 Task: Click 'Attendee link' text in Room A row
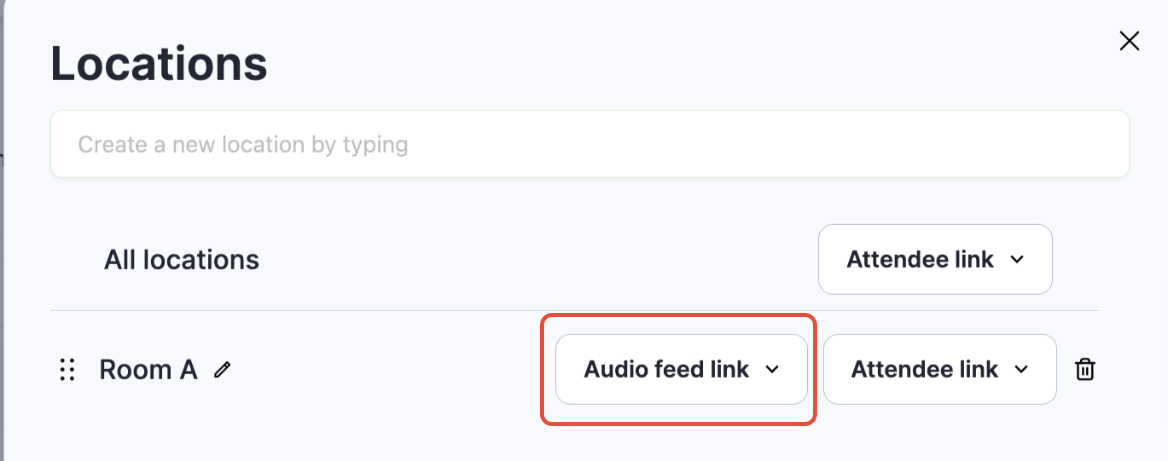tap(924, 370)
